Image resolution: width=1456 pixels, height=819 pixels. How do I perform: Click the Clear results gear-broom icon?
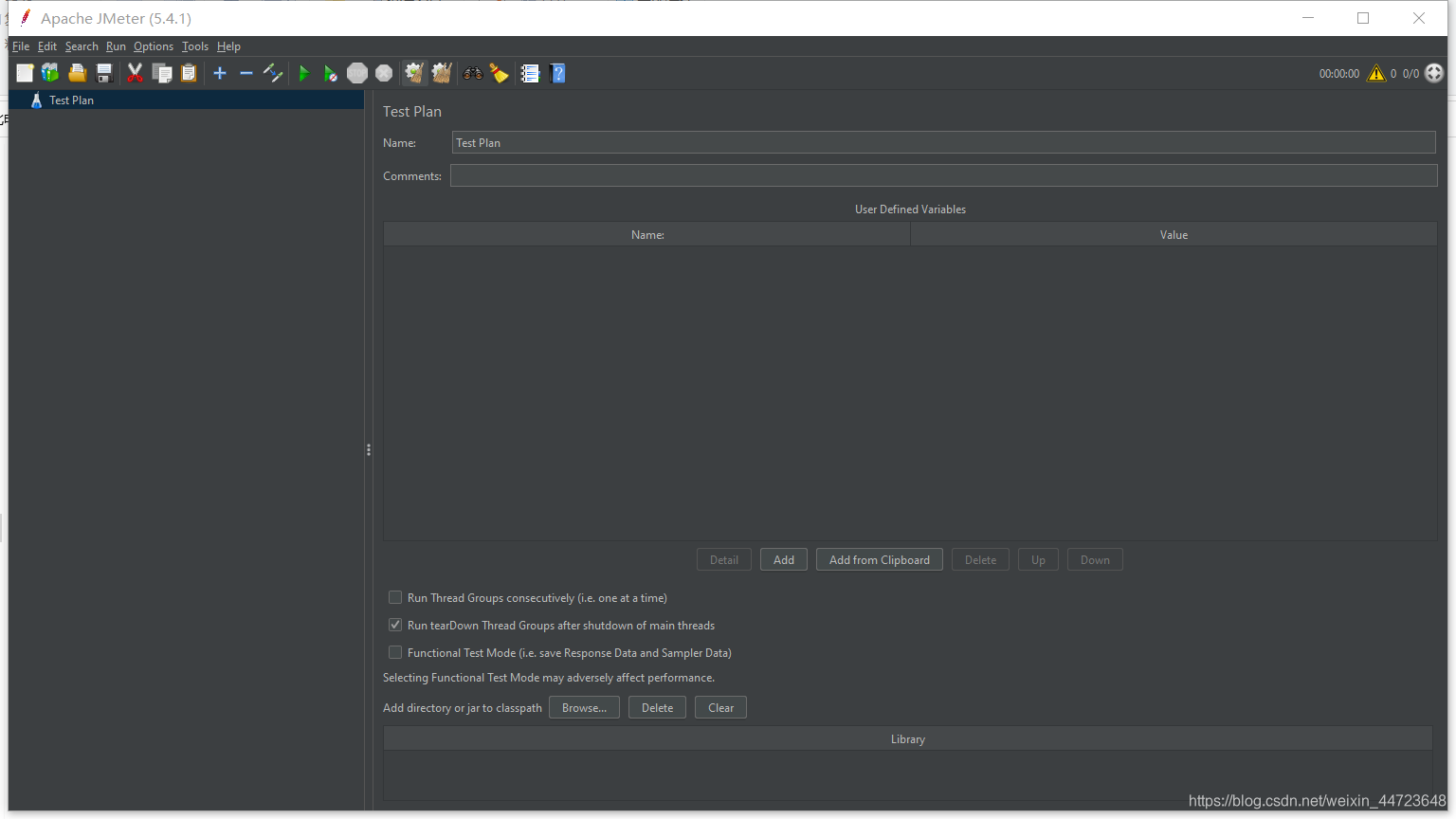click(414, 73)
